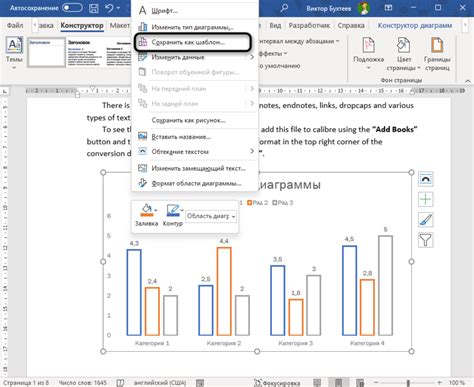Click the Chart Elements plus button
The image size is (474, 387).
(426, 199)
